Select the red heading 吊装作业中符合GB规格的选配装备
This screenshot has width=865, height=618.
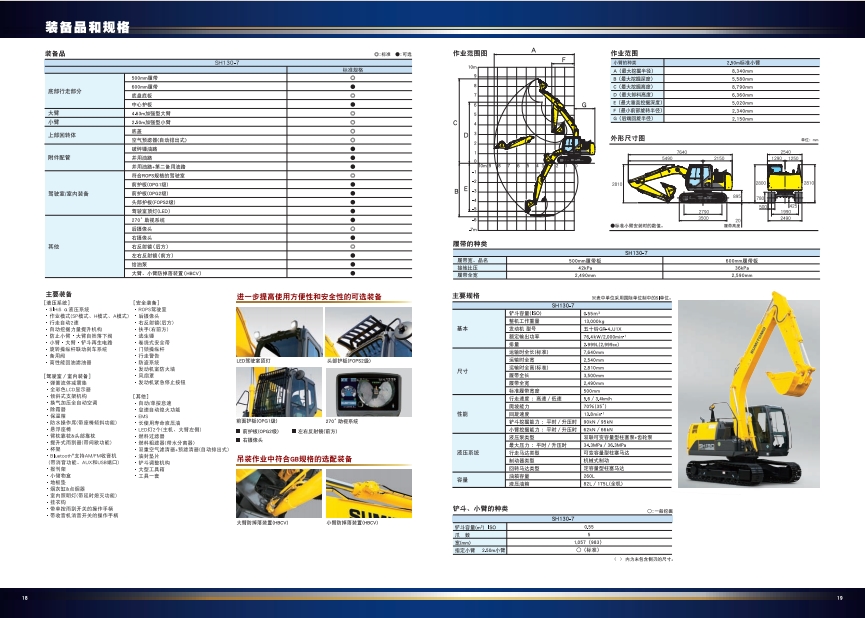click(x=294, y=459)
